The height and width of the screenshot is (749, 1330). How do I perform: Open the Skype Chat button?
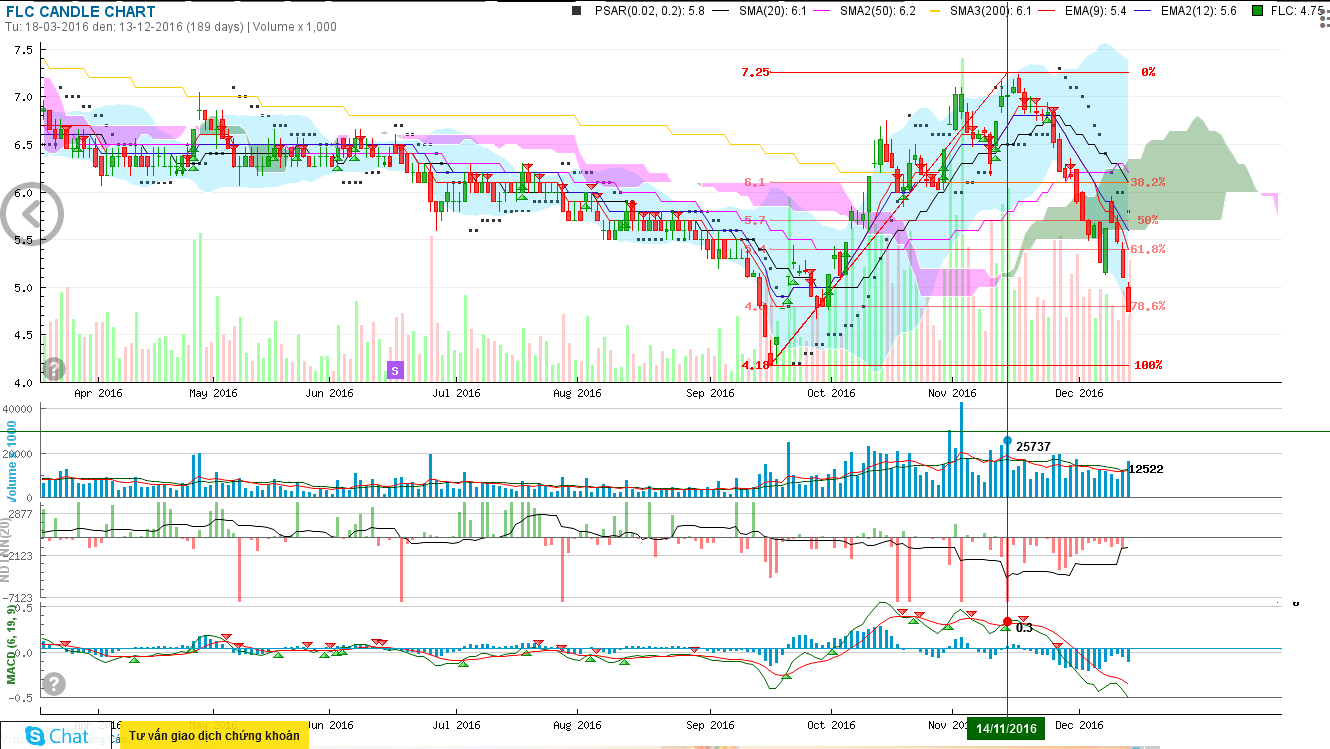pos(57,736)
